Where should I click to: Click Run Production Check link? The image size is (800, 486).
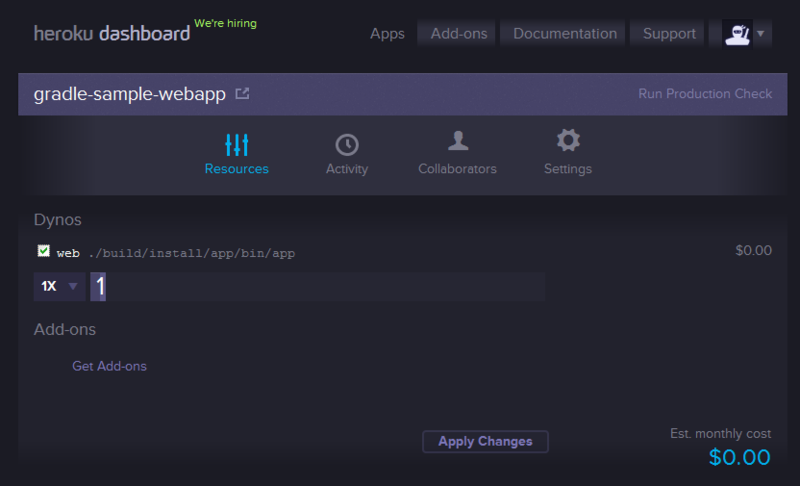coord(705,94)
